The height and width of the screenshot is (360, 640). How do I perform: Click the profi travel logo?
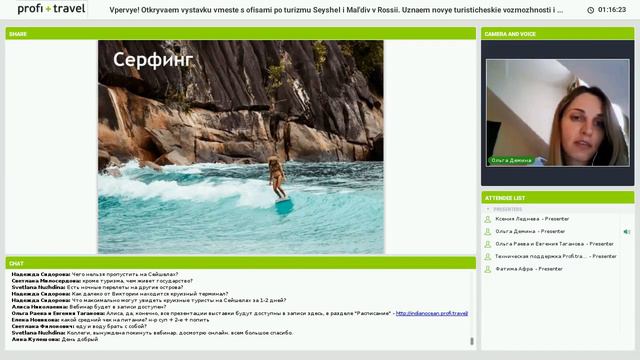point(51,9)
